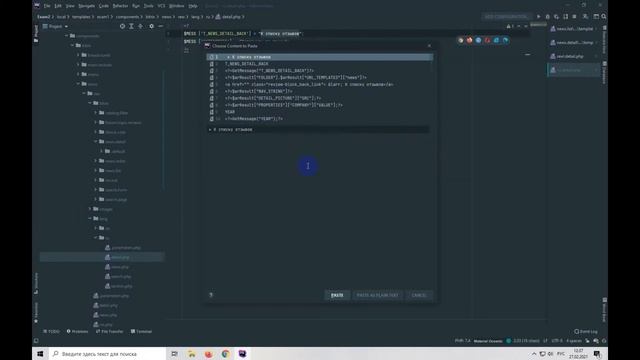Image resolution: width=640 pixels, height=360 pixels.
Task: Open the Tools menu
Action: pos(149,6)
